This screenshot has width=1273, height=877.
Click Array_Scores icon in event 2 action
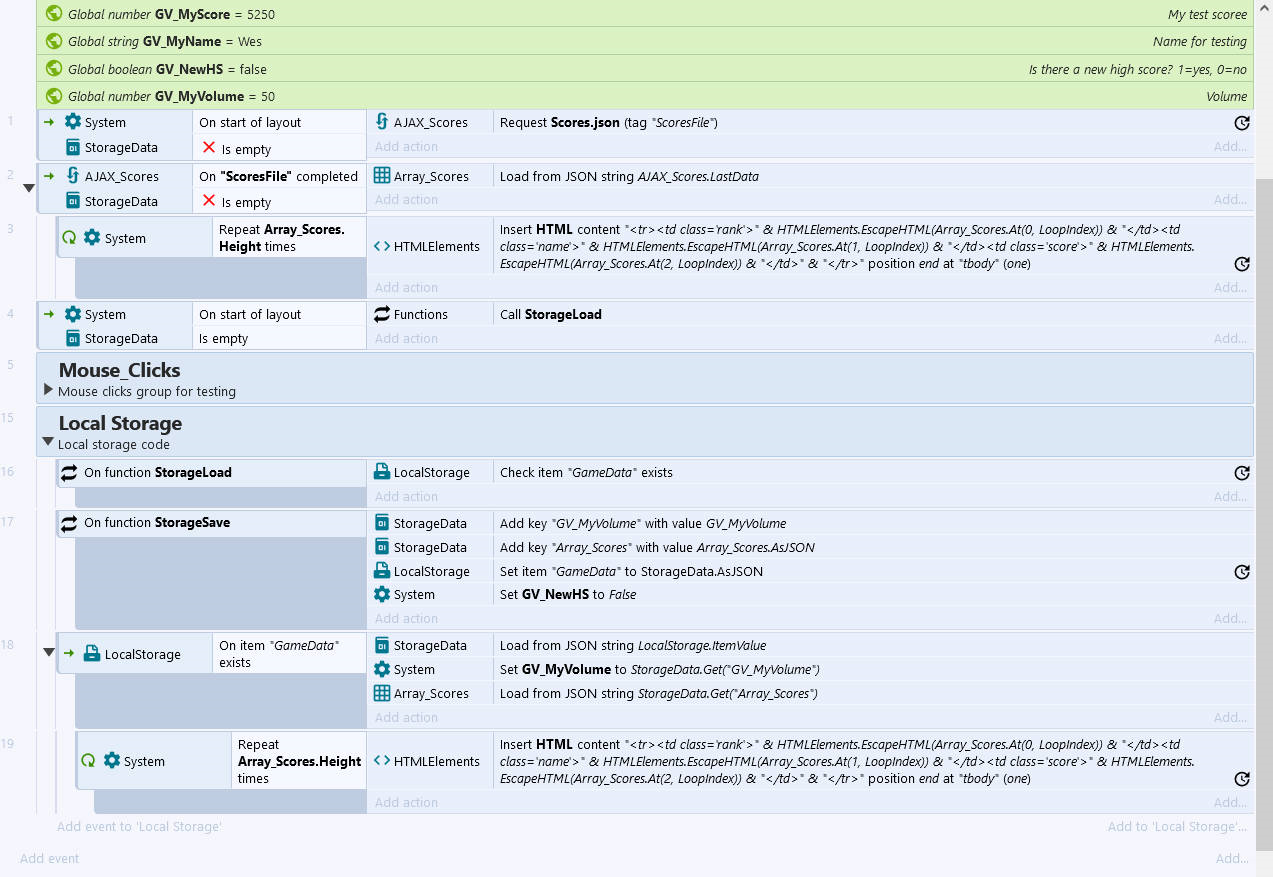[x=381, y=176]
